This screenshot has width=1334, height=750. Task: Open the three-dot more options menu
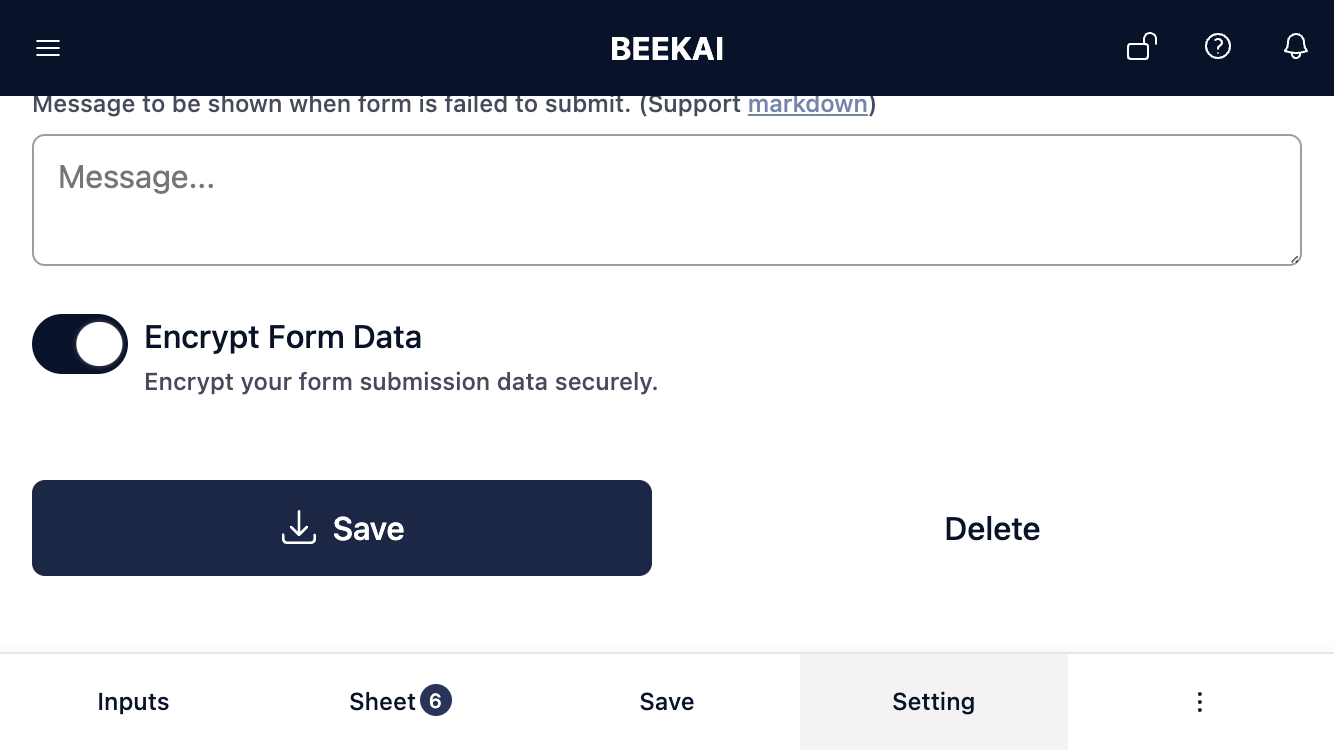tap(1200, 702)
